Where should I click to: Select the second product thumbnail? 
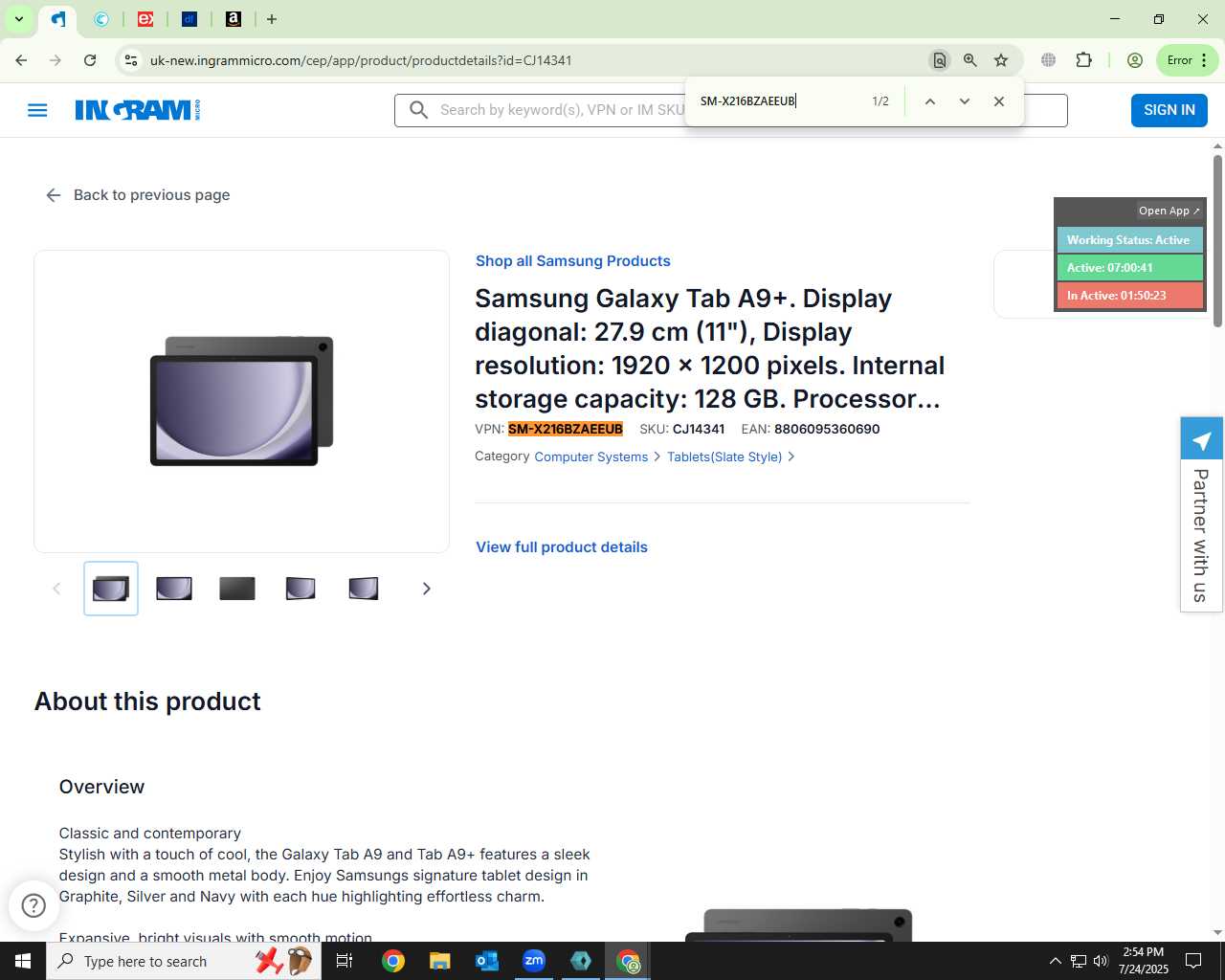[x=174, y=589]
